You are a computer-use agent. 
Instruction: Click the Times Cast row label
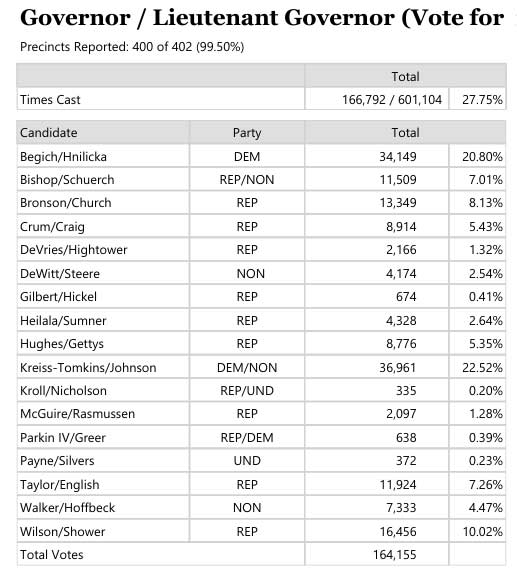[x=50, y=100]
